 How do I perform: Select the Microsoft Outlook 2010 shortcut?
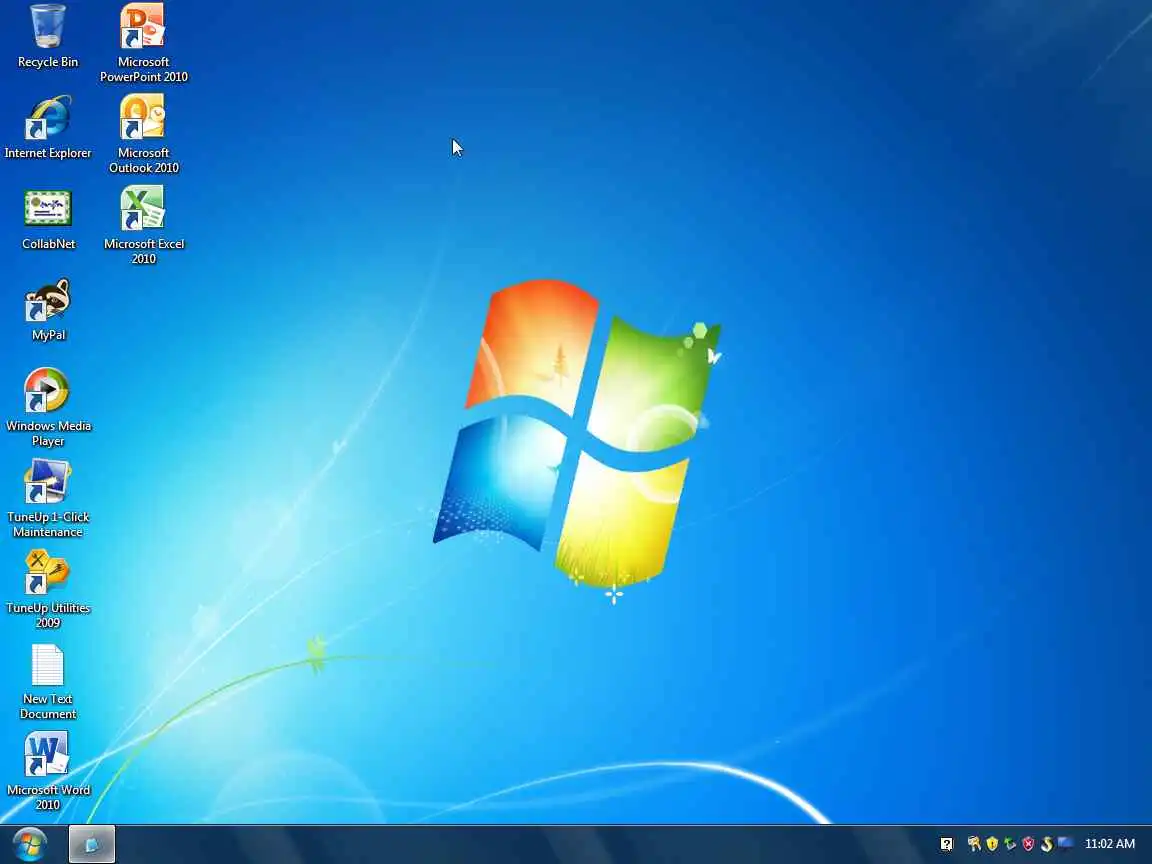point(143,134)
